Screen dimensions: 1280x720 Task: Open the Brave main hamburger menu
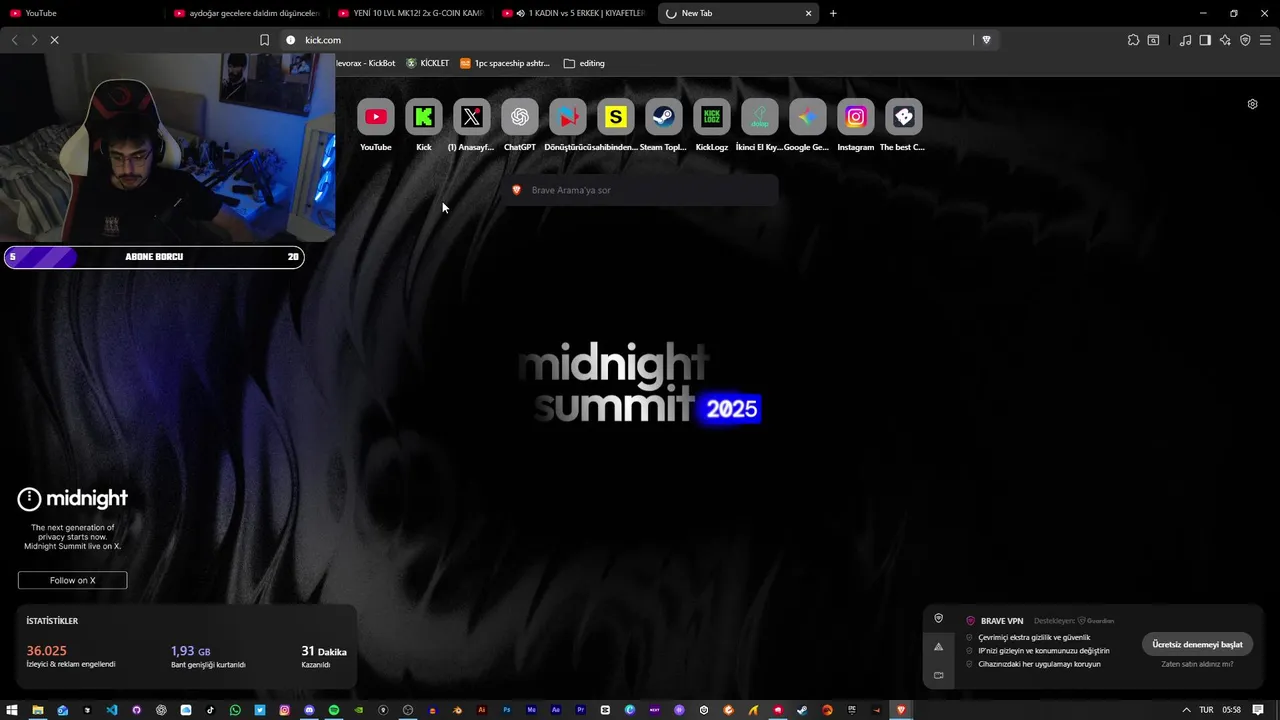tap(1265, 40)
